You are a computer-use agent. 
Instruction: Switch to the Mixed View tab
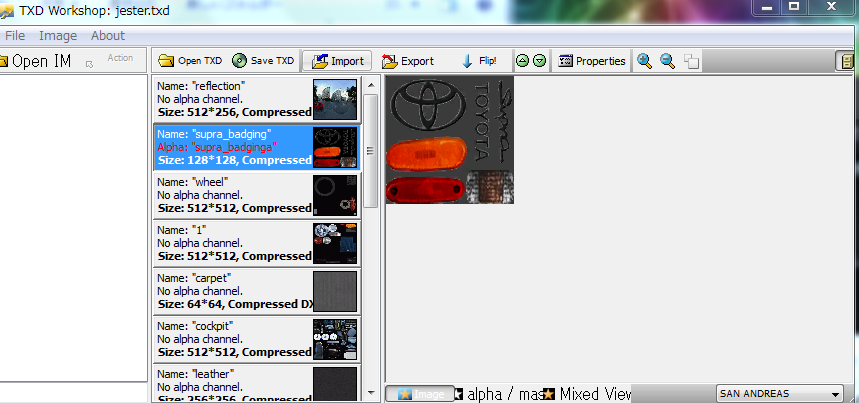pyautogui.click(x=587, y=394)
